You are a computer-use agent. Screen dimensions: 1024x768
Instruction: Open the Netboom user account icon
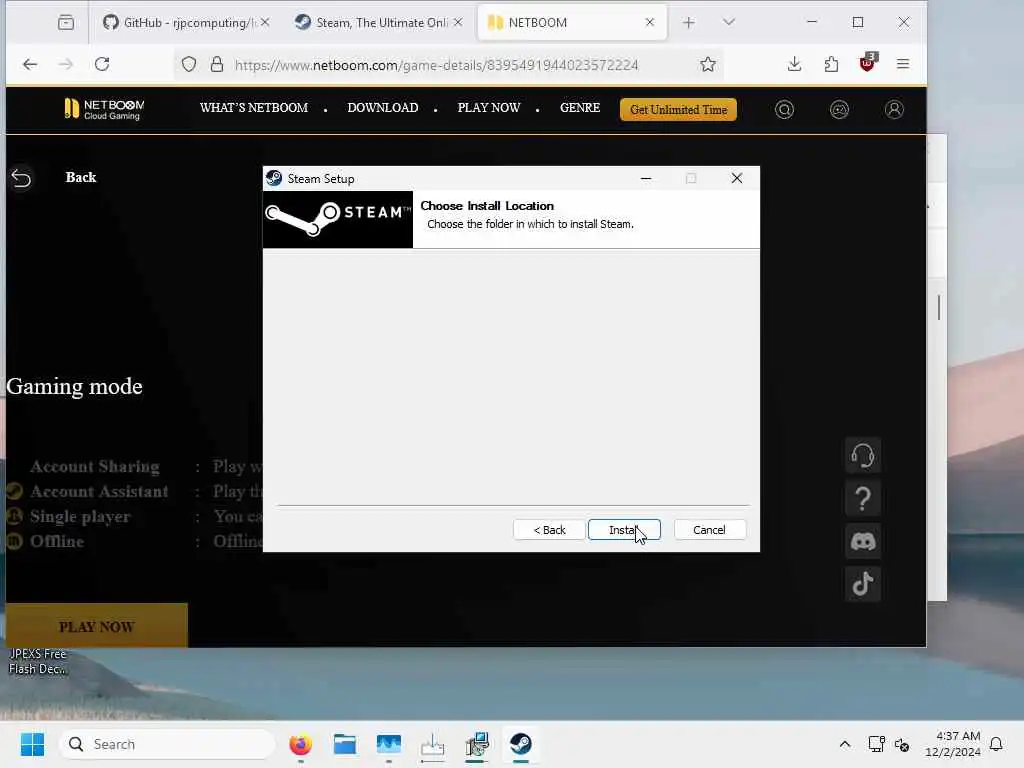(894, 110)
